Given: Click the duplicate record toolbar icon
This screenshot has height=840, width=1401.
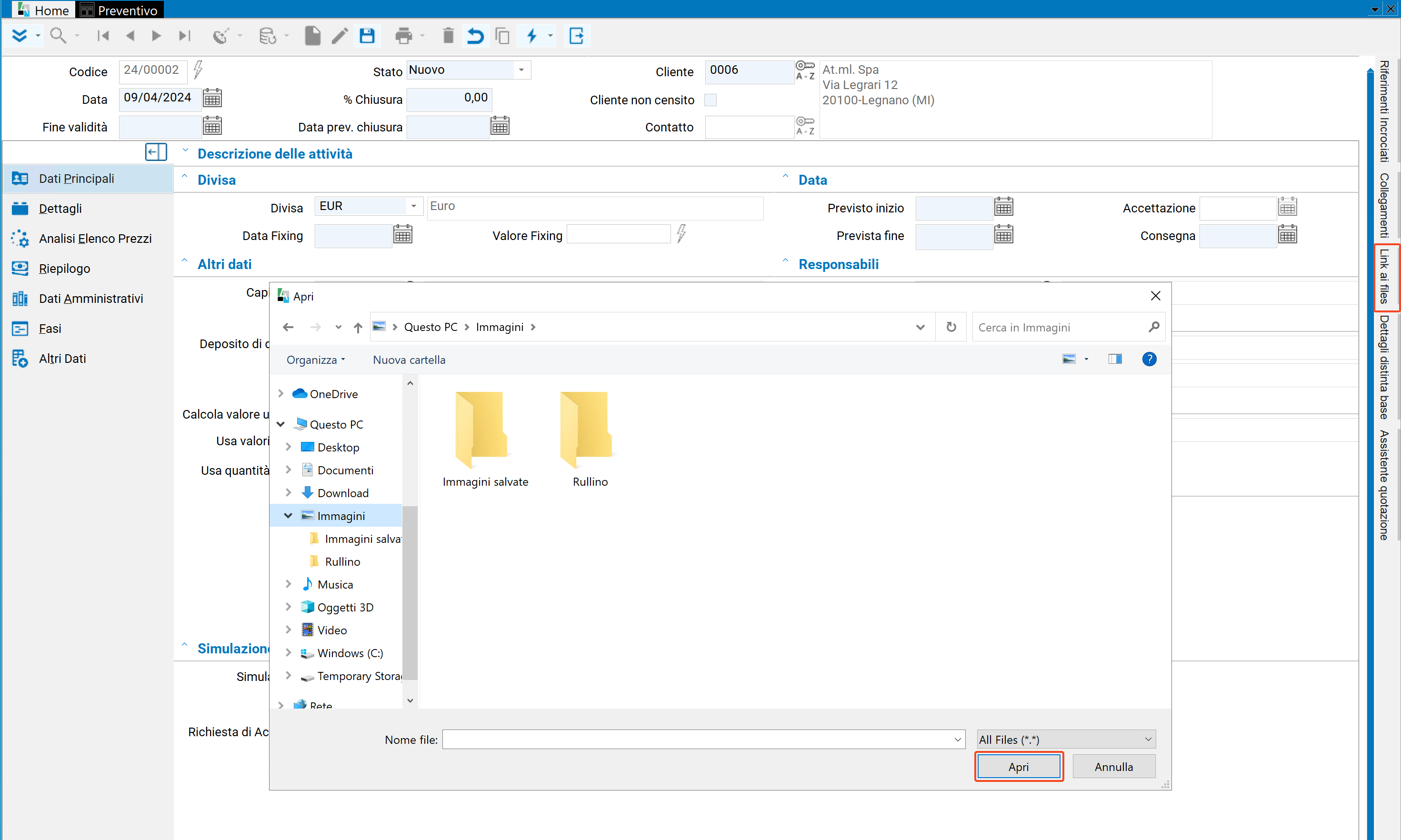Looking at the screenshot, I should coord(503,36).
